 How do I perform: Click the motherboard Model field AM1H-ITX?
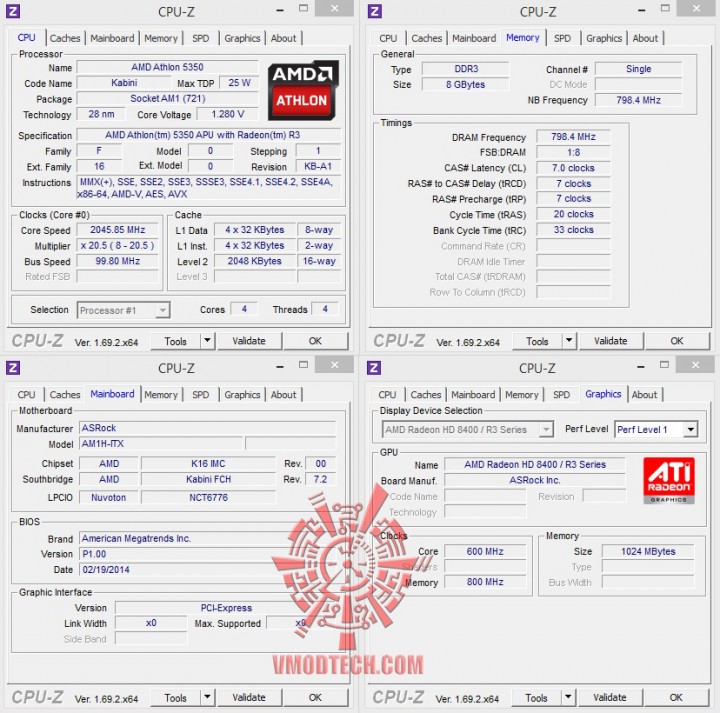[x=161, y=444]
